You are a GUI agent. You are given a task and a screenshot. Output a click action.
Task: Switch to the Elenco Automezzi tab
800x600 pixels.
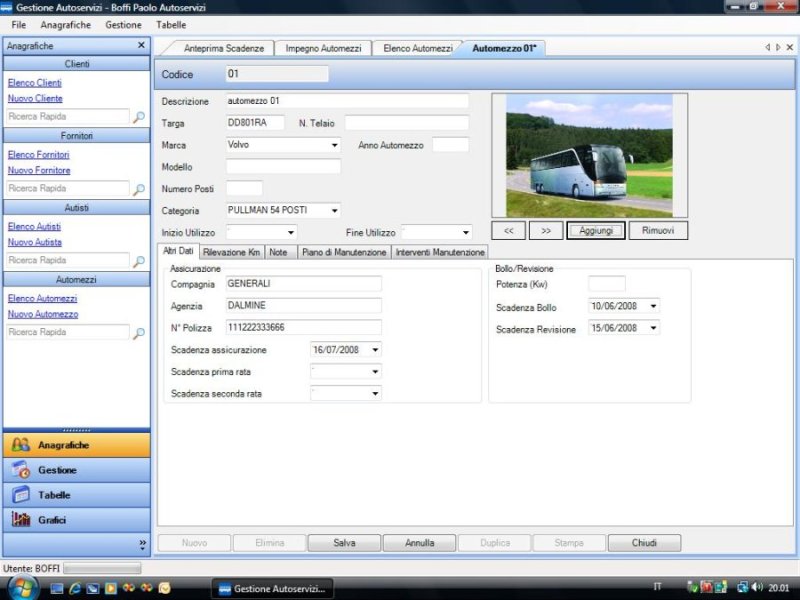pos(417,48)
